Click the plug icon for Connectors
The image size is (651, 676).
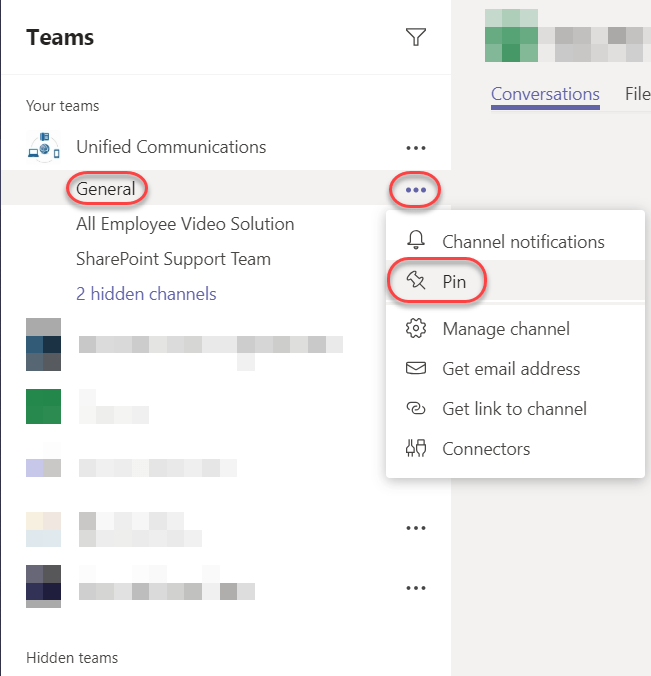tap(416, 448)
